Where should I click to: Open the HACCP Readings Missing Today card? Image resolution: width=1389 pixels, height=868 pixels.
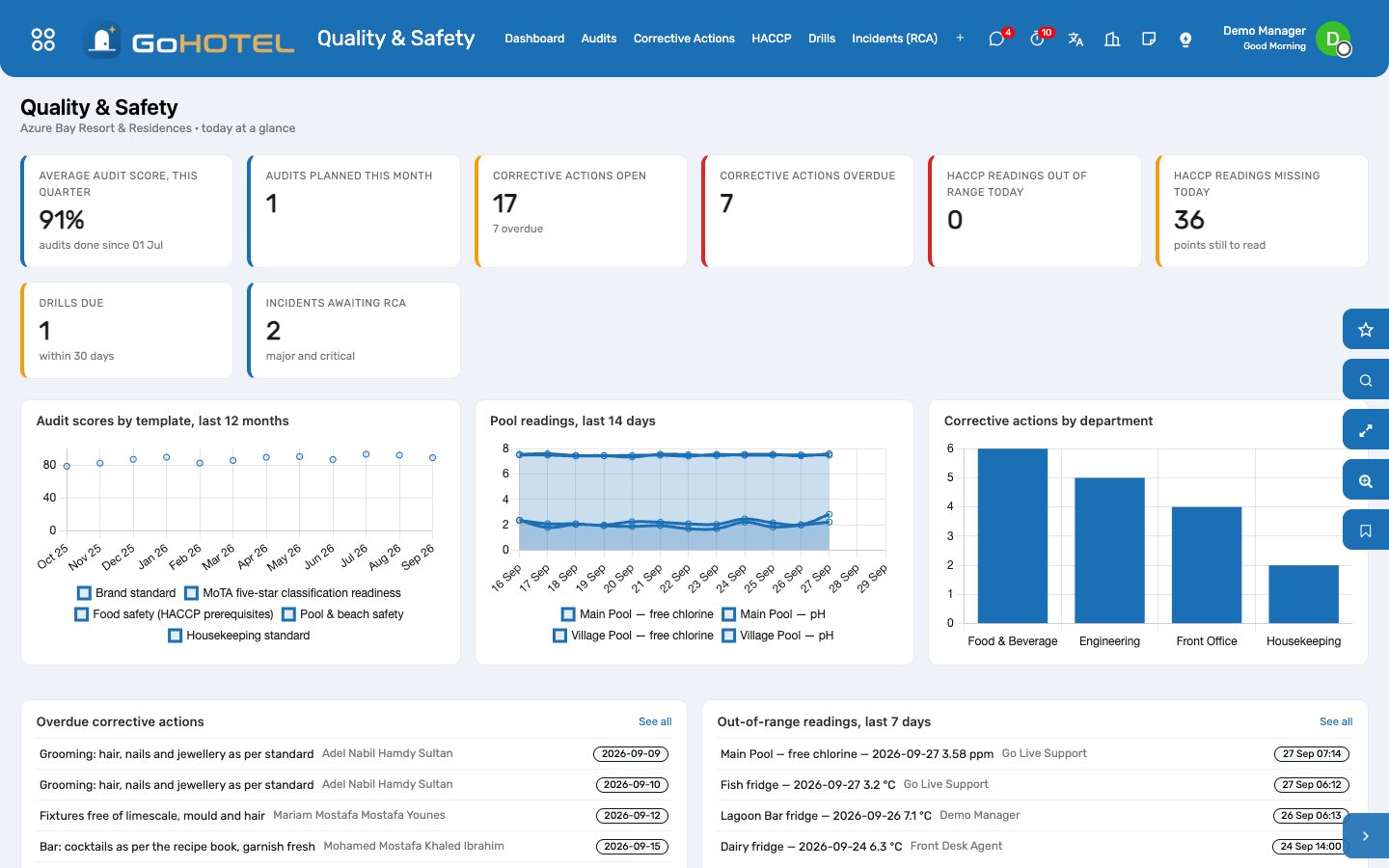coord(1262,211)
